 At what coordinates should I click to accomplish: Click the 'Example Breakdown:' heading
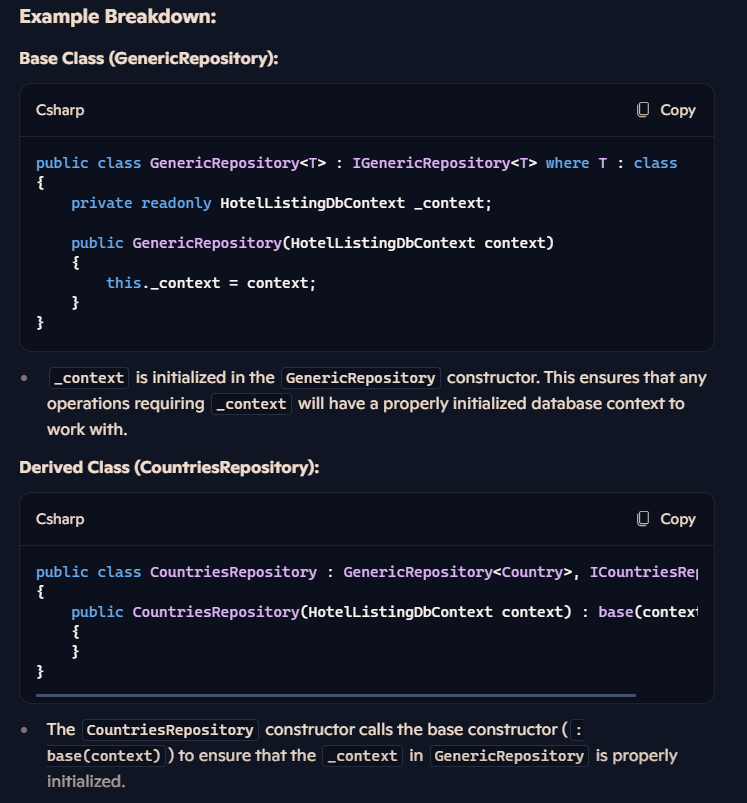(118, 16)
